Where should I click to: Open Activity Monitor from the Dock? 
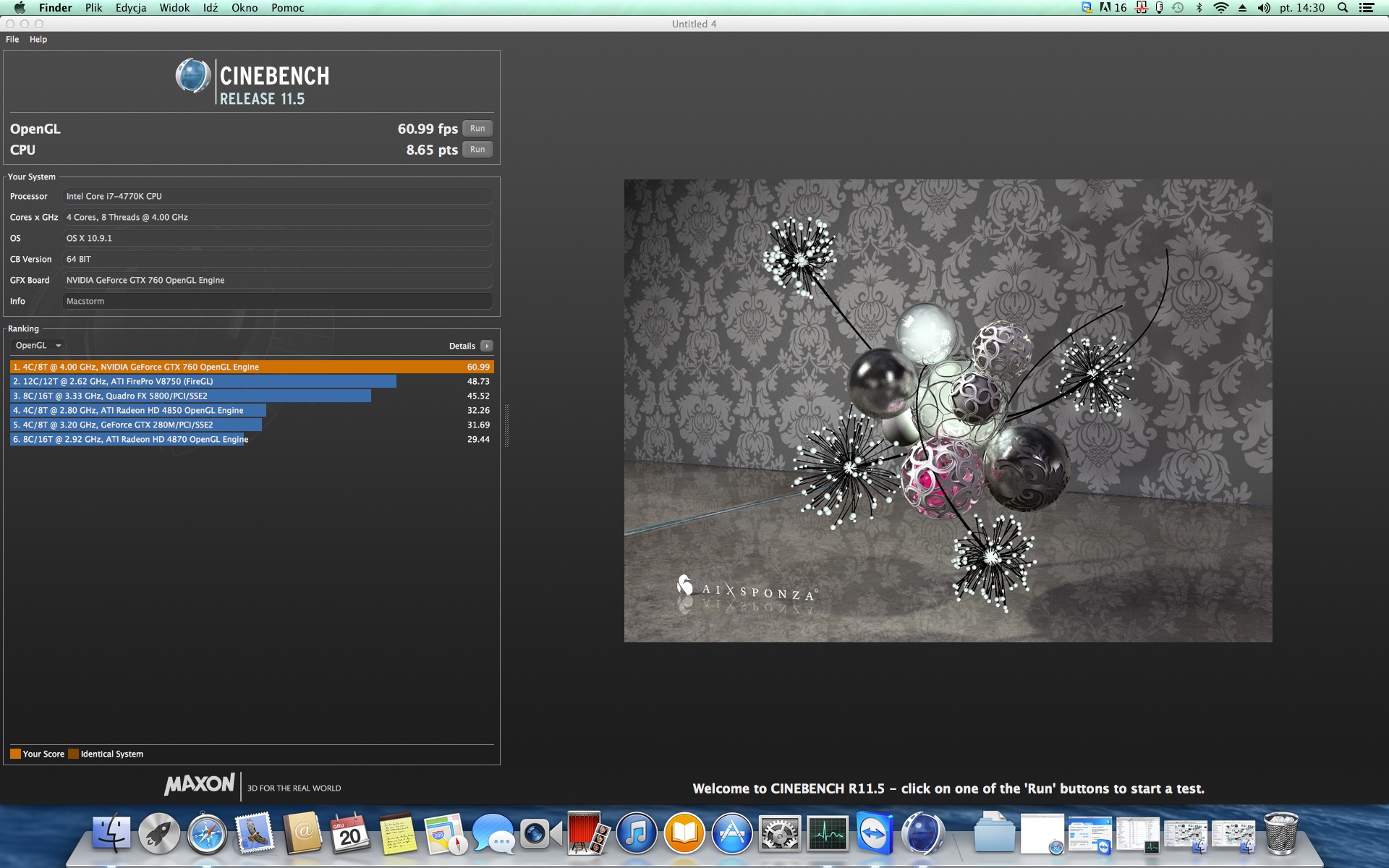click(828, 833)
